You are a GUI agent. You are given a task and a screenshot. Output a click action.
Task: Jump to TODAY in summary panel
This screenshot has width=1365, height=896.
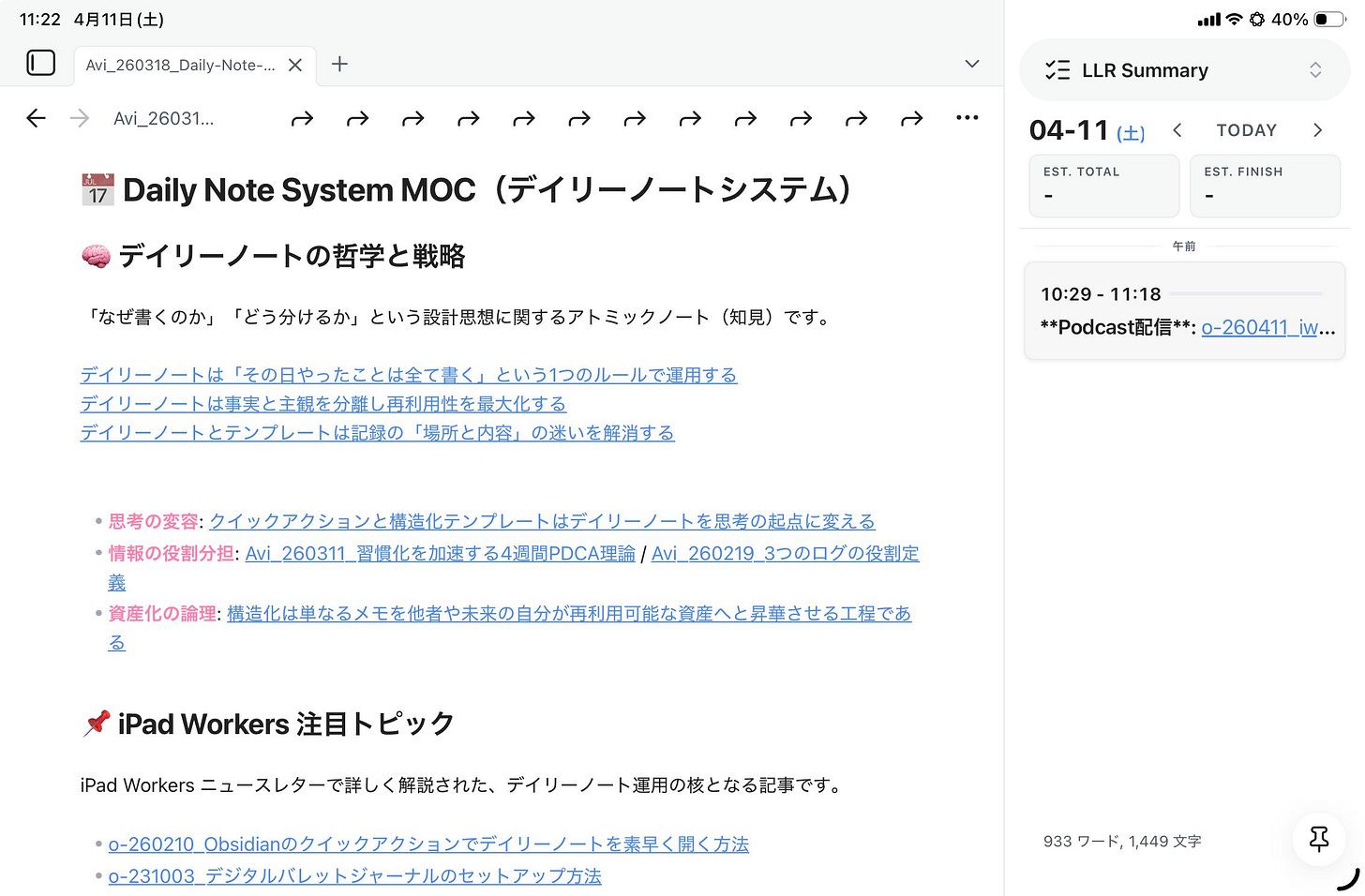coord(1247,130)
